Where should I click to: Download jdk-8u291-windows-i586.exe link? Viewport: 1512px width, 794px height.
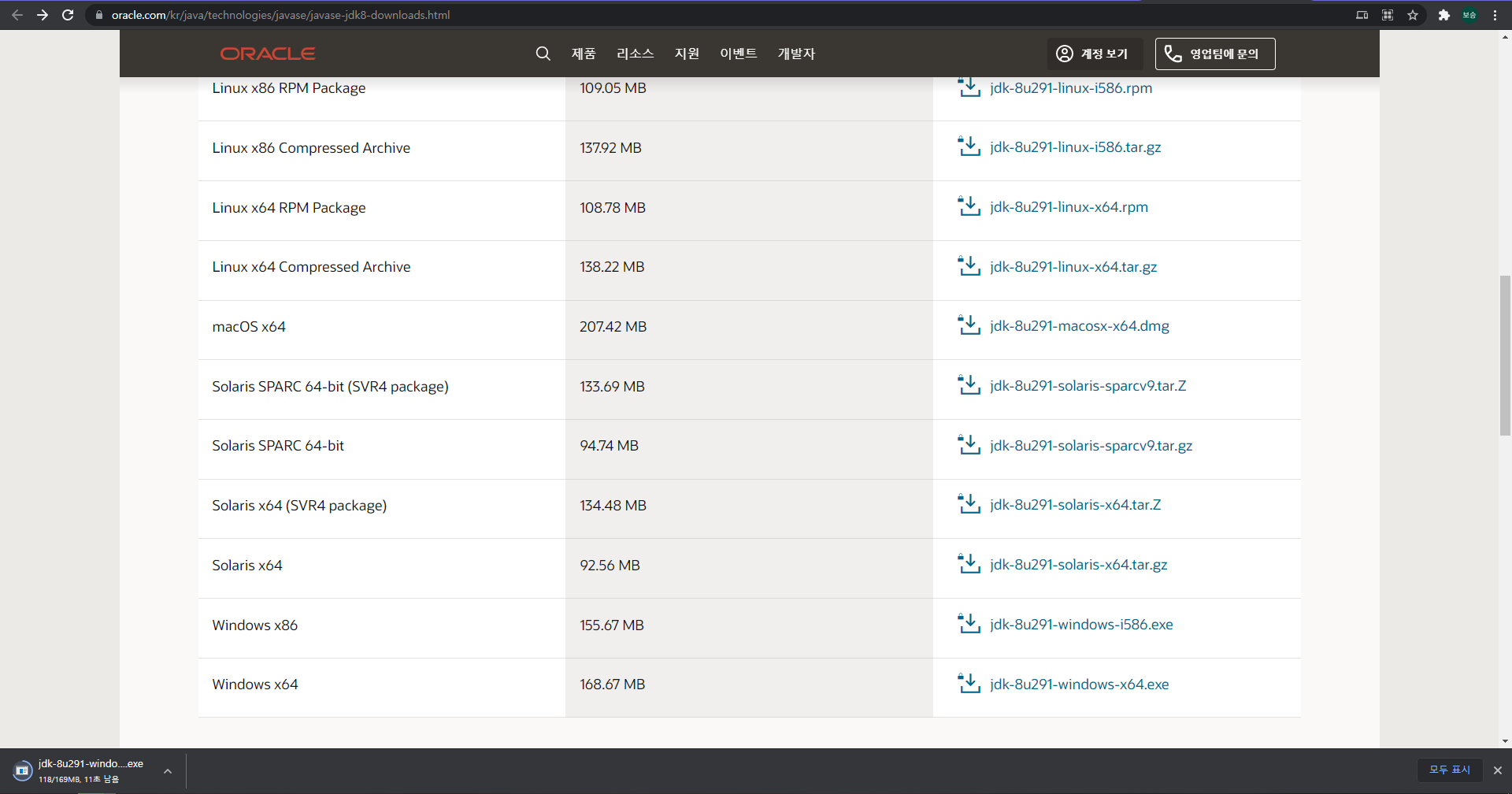(x=1081, y=625)
